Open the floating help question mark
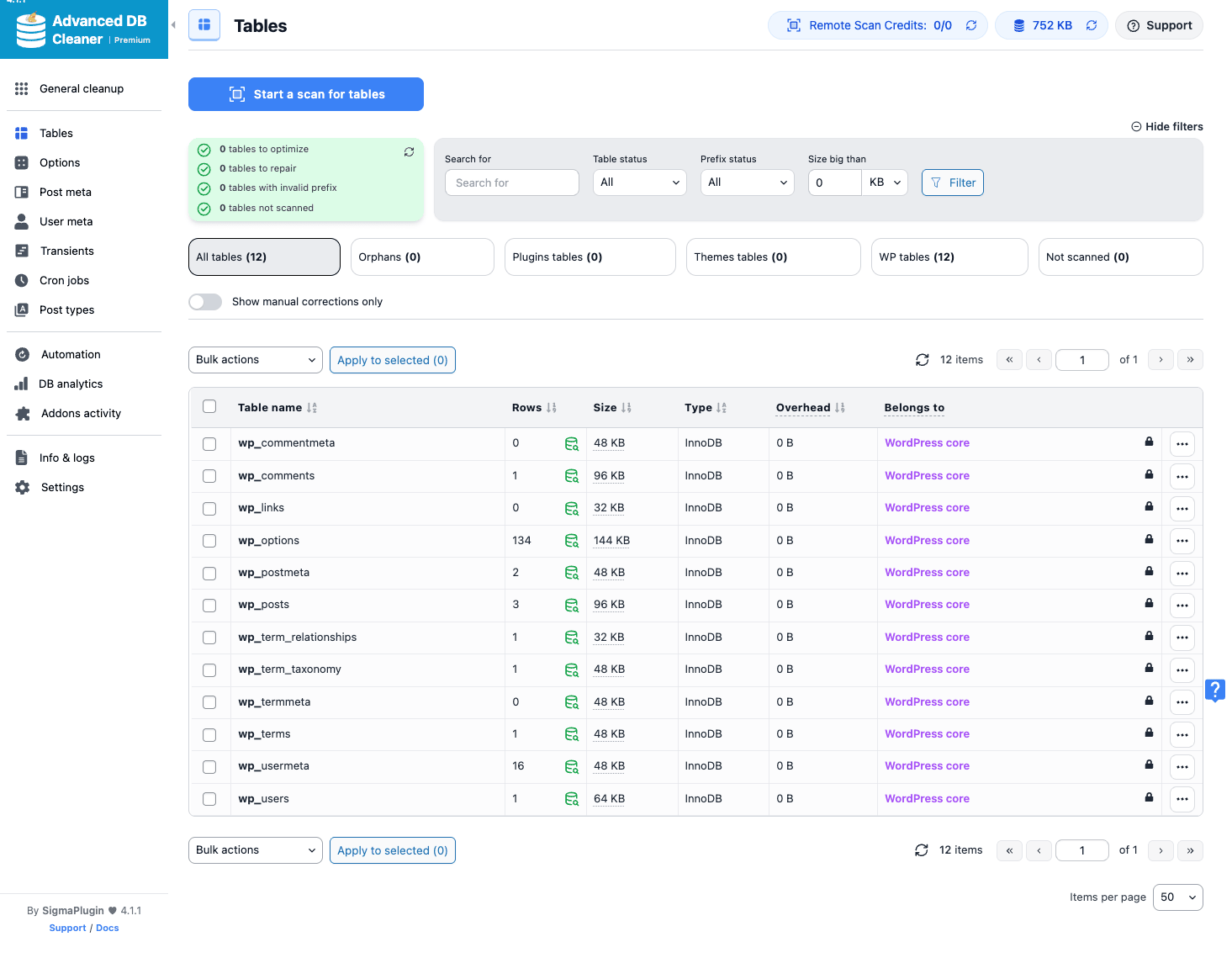This screenshot has width=1232, height=979. tap(1215, 691)
